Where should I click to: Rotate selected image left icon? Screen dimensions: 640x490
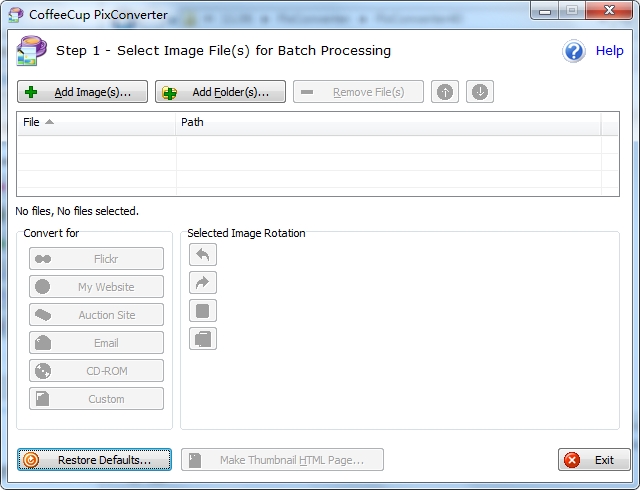pyautogui.click(x=203, y=255)
